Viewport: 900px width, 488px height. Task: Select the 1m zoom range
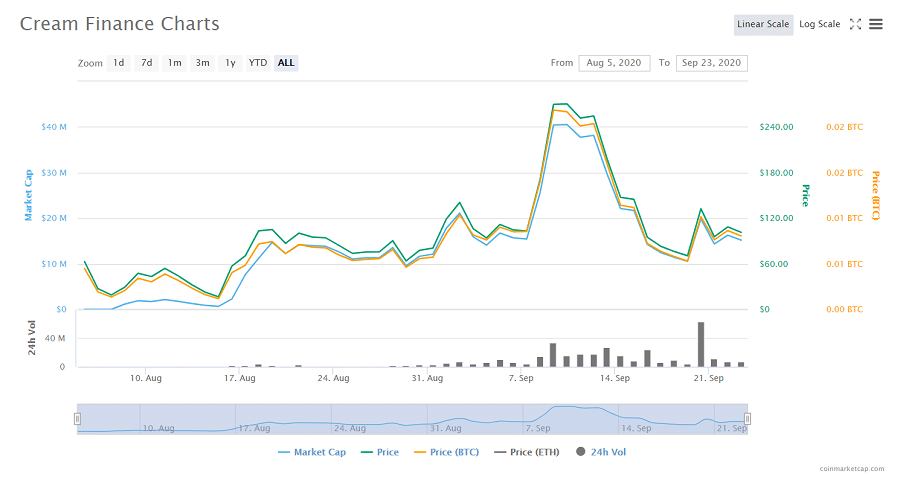click(175, 63)
